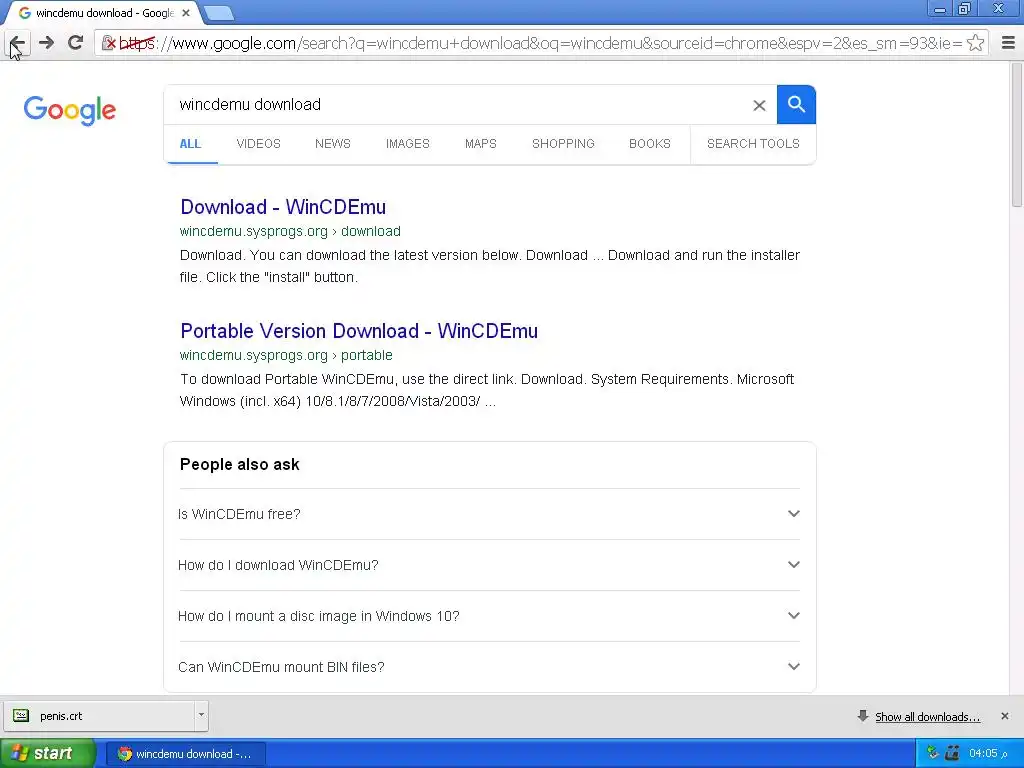The height and width of the screenshot is (768, 1024).
Task: Open dropdown arrow next to penis.crt
Action: 201,715
